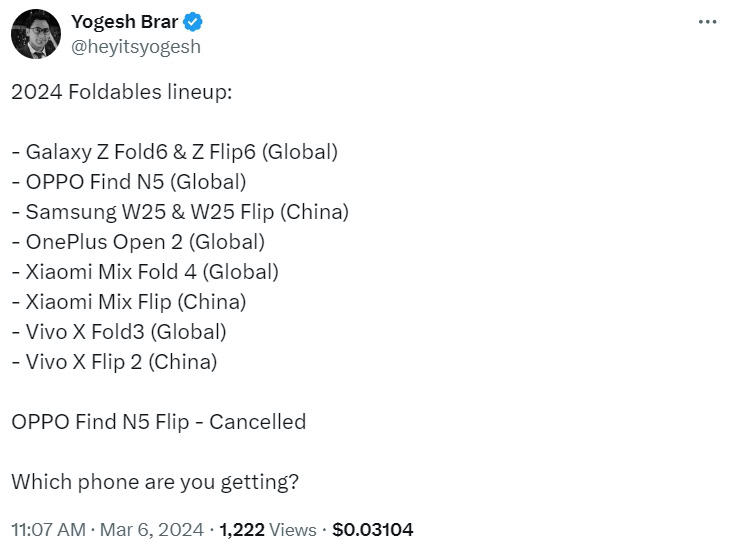This screenshot has width=735, height=551.
Task: Click the 11:07 AM timestamp
Action: pyautogui.click(x=48, y=529)
